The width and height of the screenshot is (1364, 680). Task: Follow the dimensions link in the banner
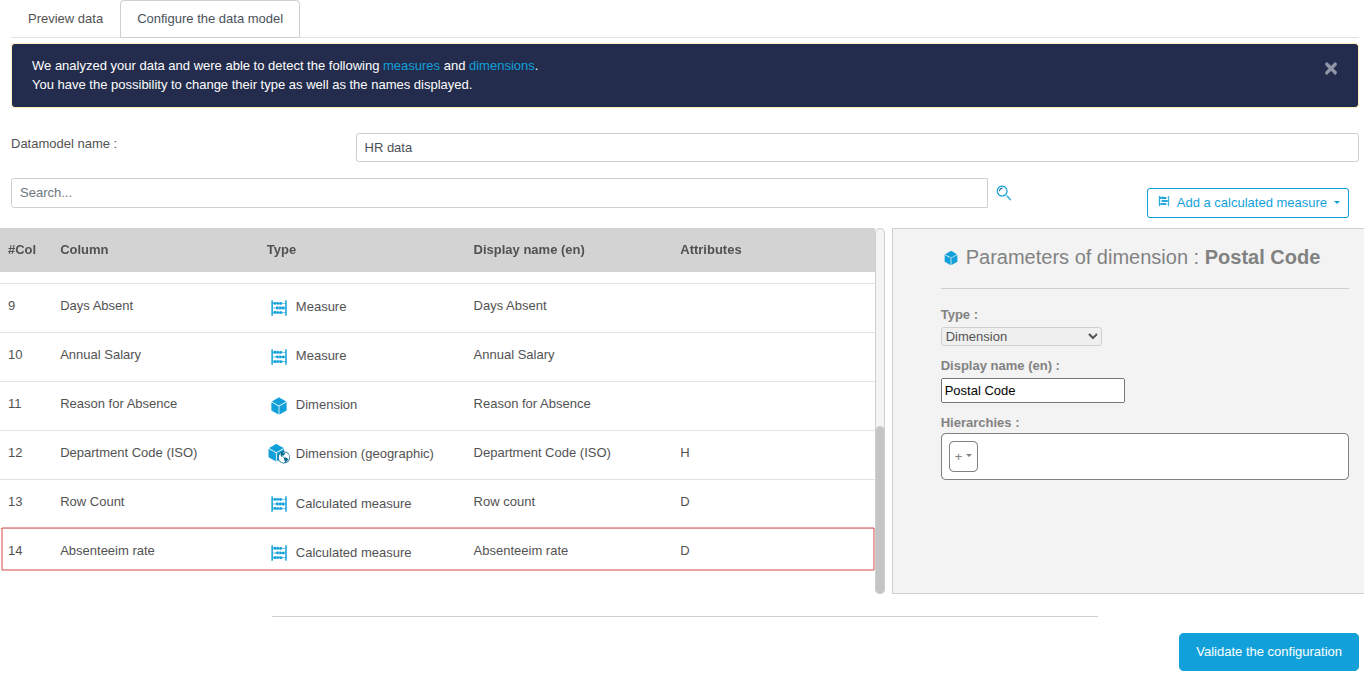click(x=502, y=66)
